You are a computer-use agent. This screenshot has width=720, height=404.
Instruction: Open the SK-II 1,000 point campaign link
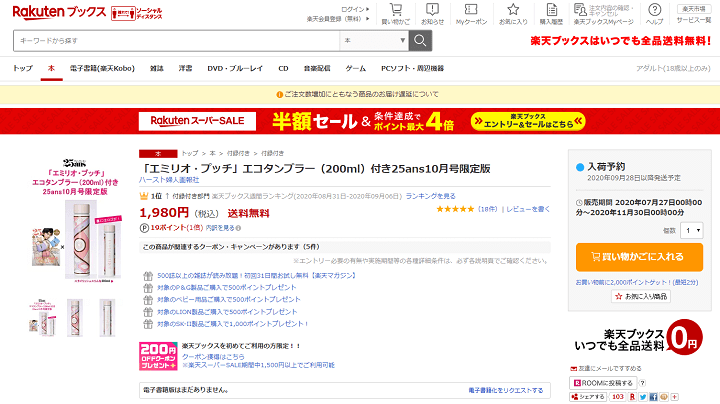tap(232, 324)
